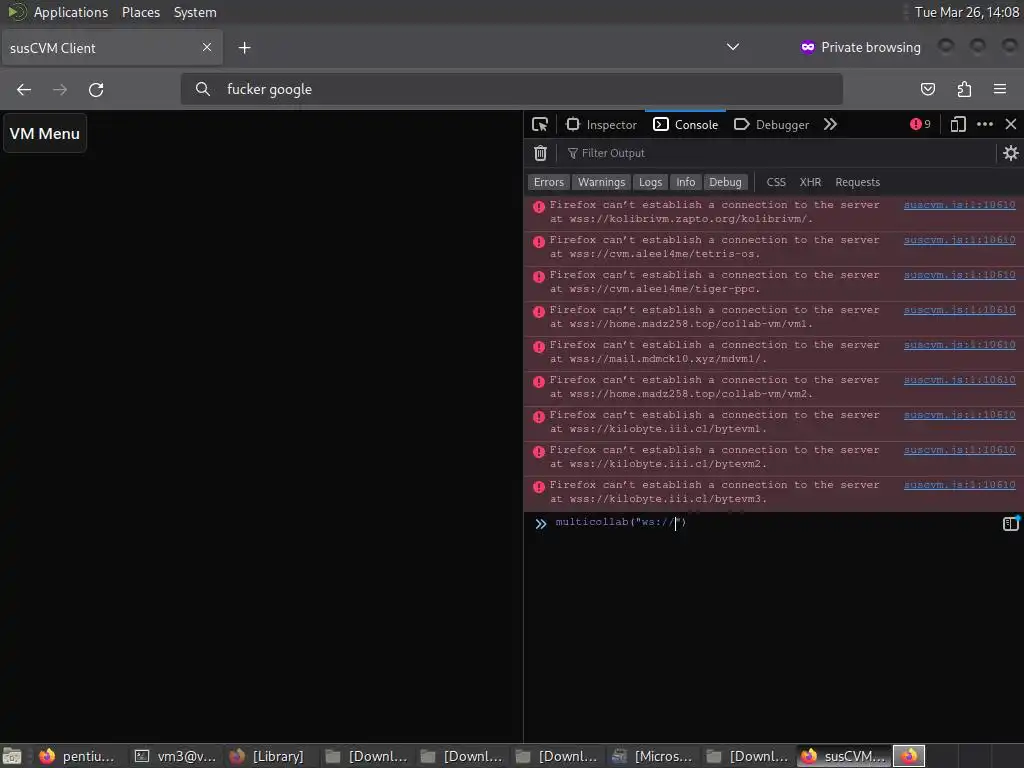Open a new browser tab

point(244,48)
